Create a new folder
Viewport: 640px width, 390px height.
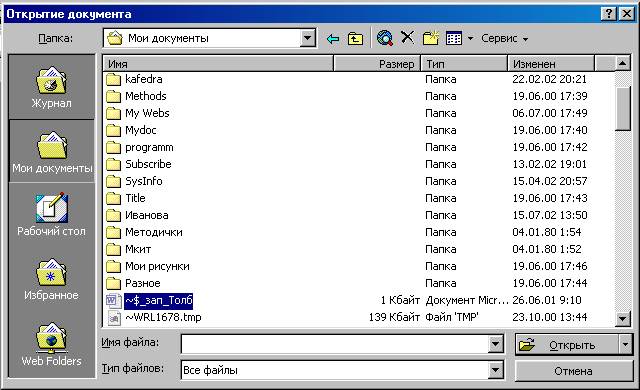[431, 38]
